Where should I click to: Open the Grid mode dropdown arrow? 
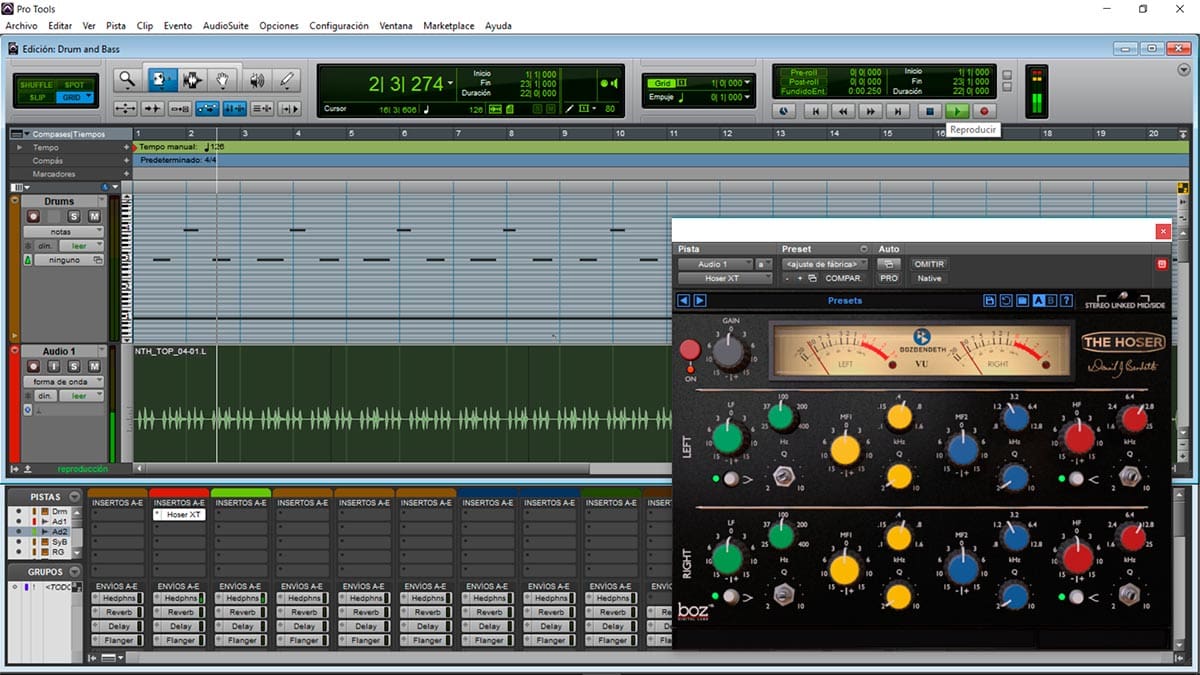click(88, 97)
